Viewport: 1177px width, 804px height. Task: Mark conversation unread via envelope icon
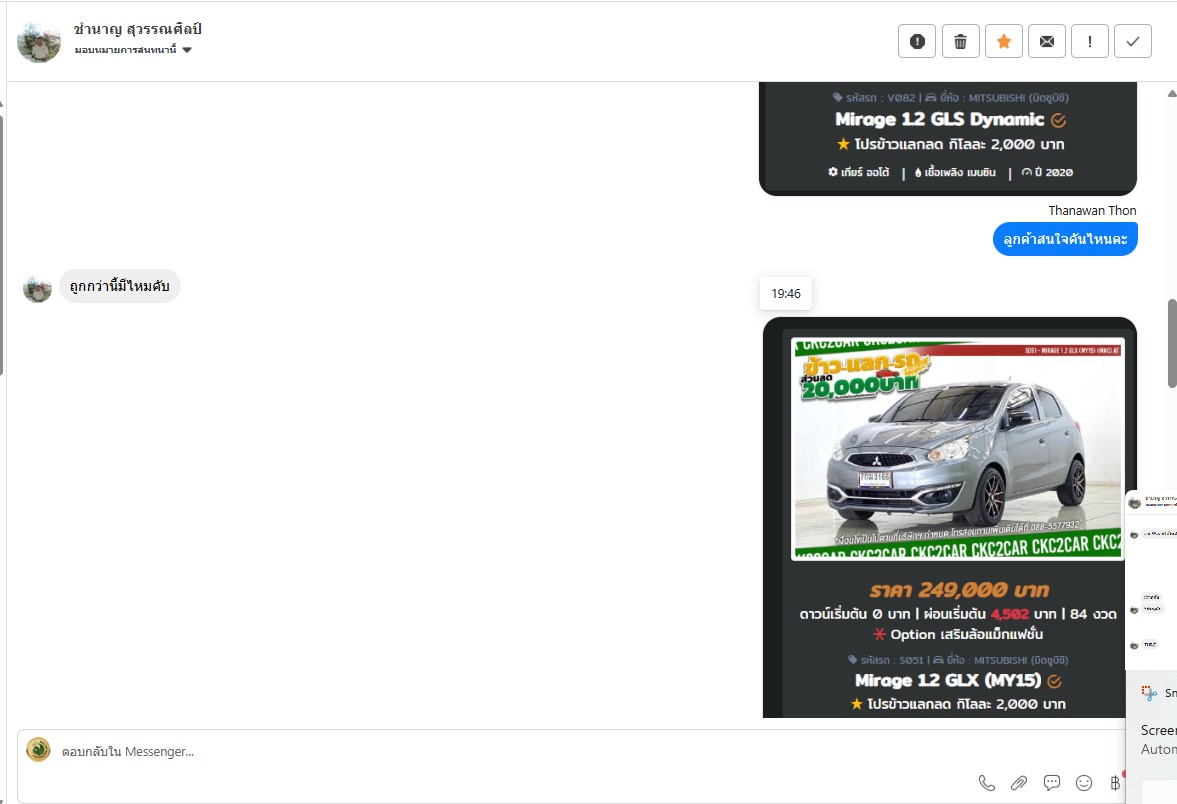pyautogui.click(x=1046, y=41)
